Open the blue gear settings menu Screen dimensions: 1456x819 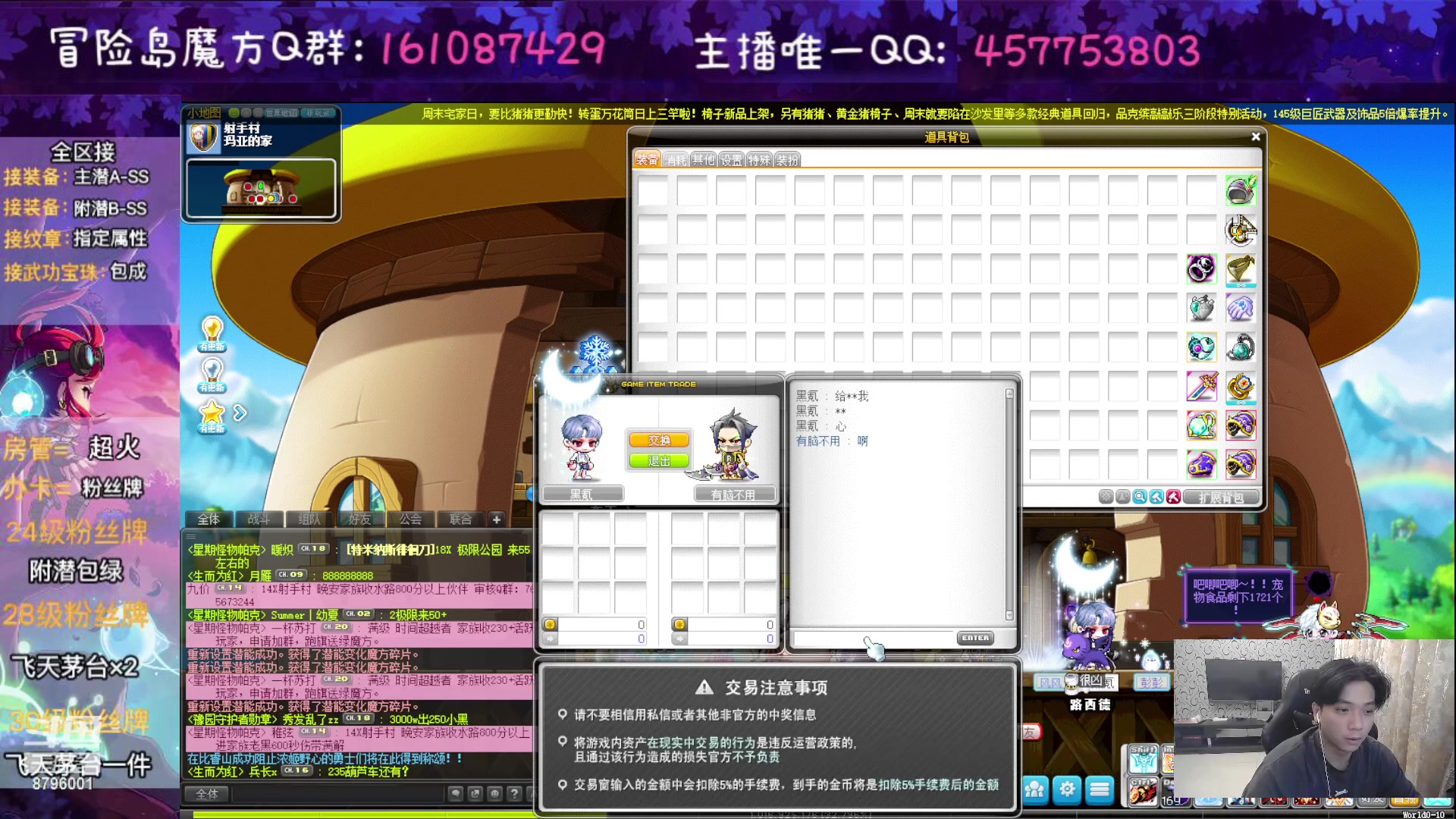tap(1067, 789)
